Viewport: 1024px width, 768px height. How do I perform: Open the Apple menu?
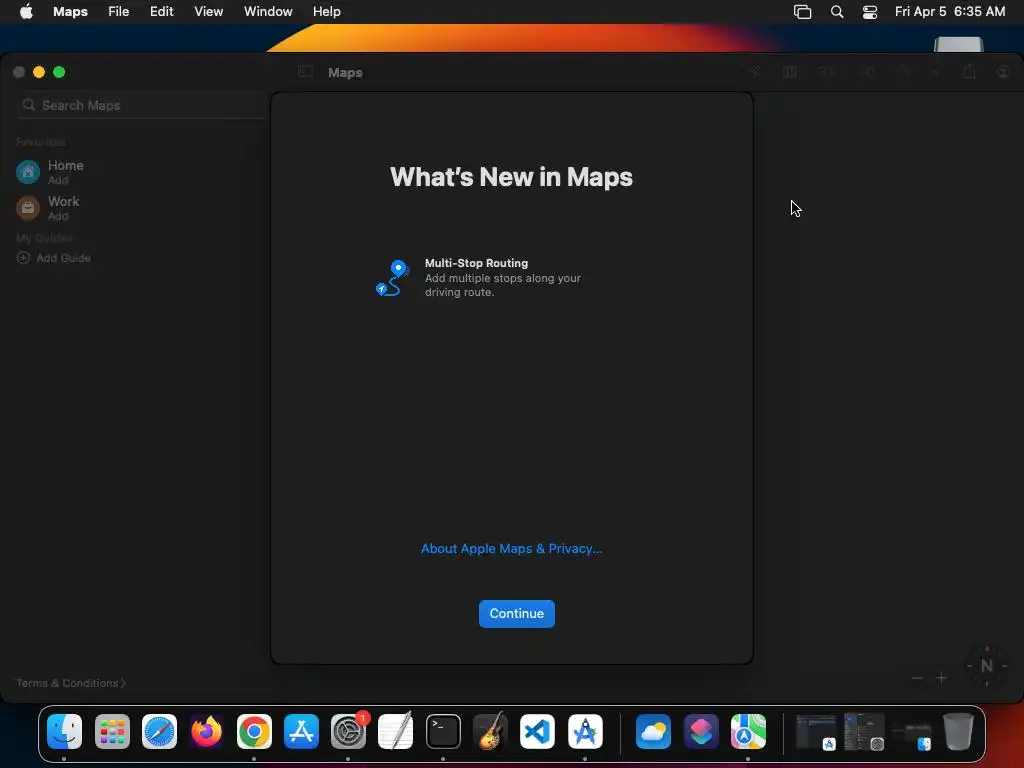(26, 11)
